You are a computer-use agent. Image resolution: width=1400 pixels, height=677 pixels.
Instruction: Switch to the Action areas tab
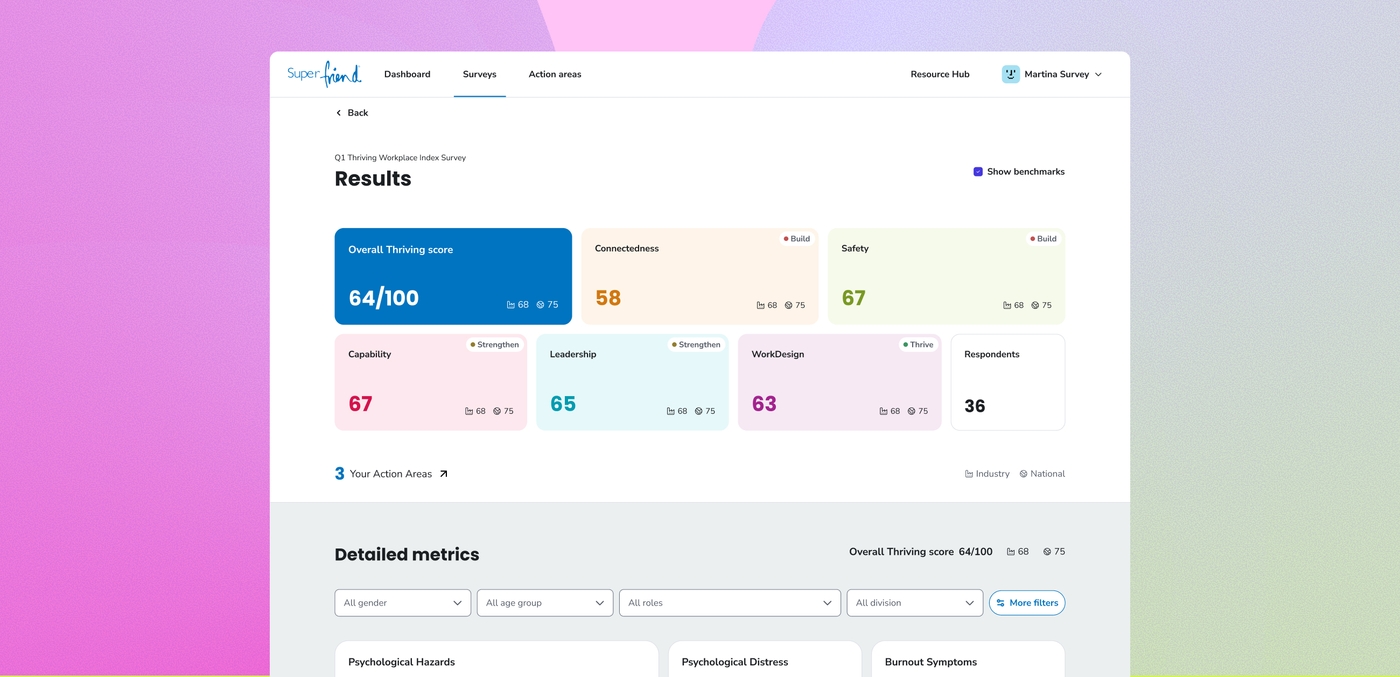555,74
